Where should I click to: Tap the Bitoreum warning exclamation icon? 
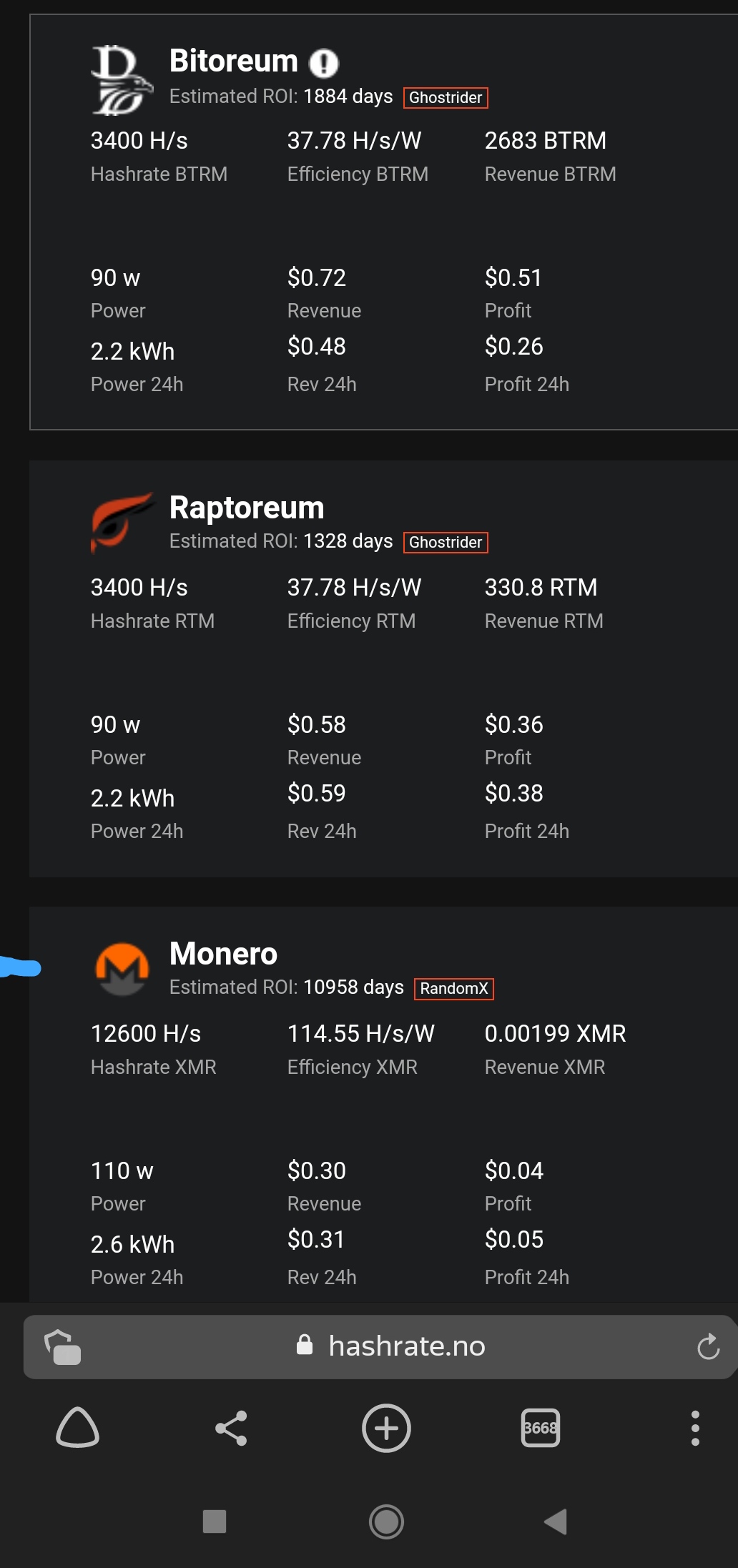tap(323, 63)
